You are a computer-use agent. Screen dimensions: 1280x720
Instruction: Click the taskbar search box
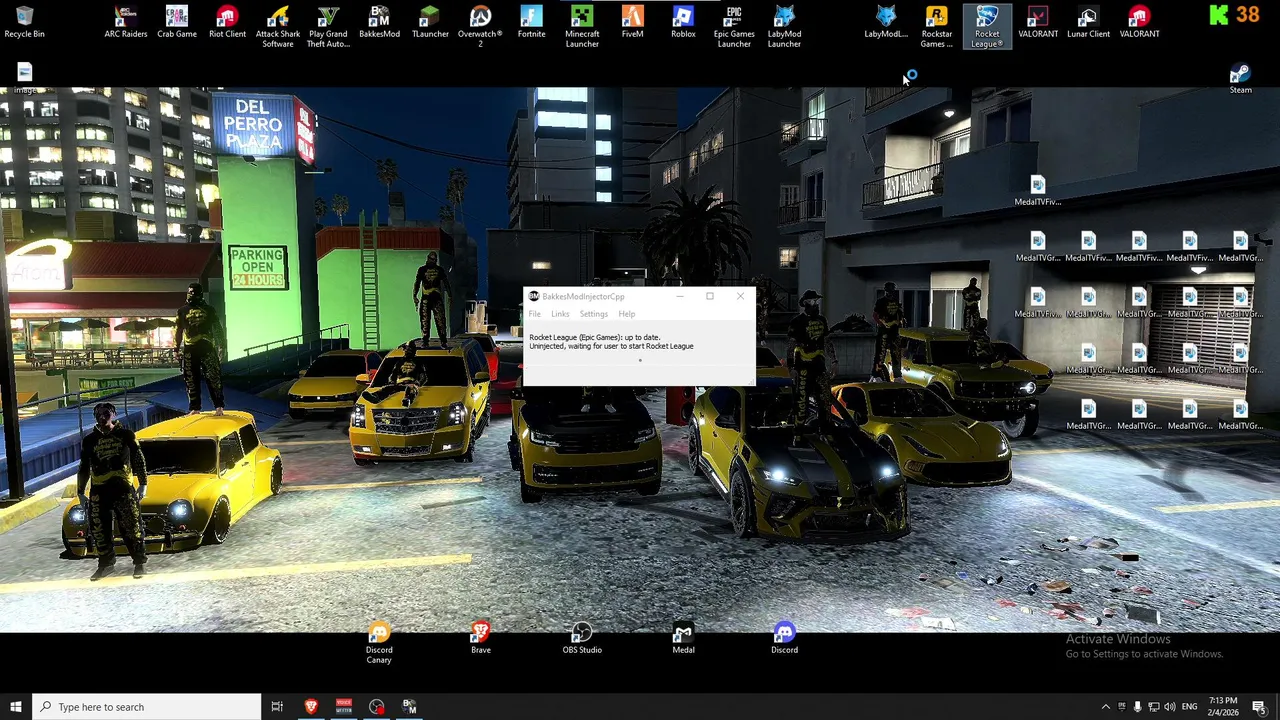(x=147, y=707)
